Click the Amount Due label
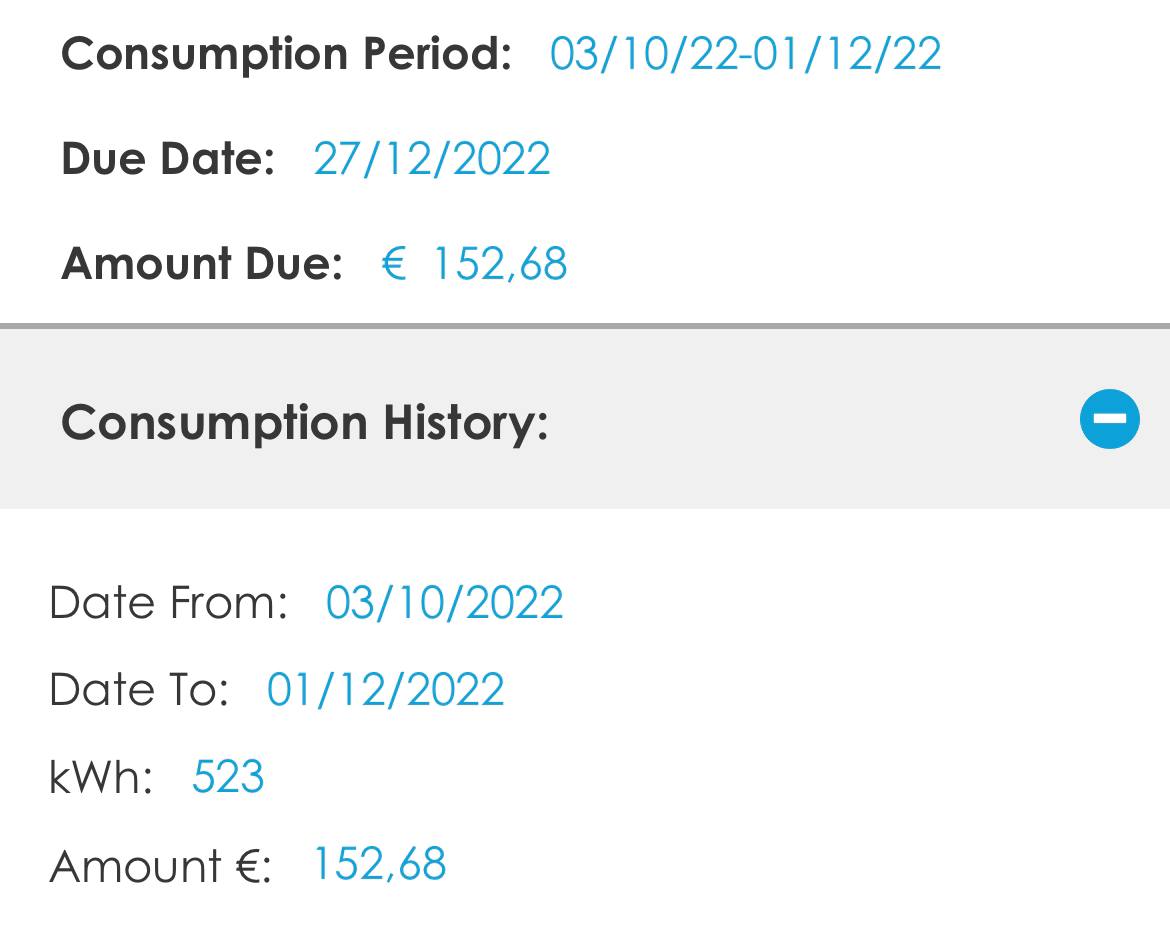 tap(201, 264)
